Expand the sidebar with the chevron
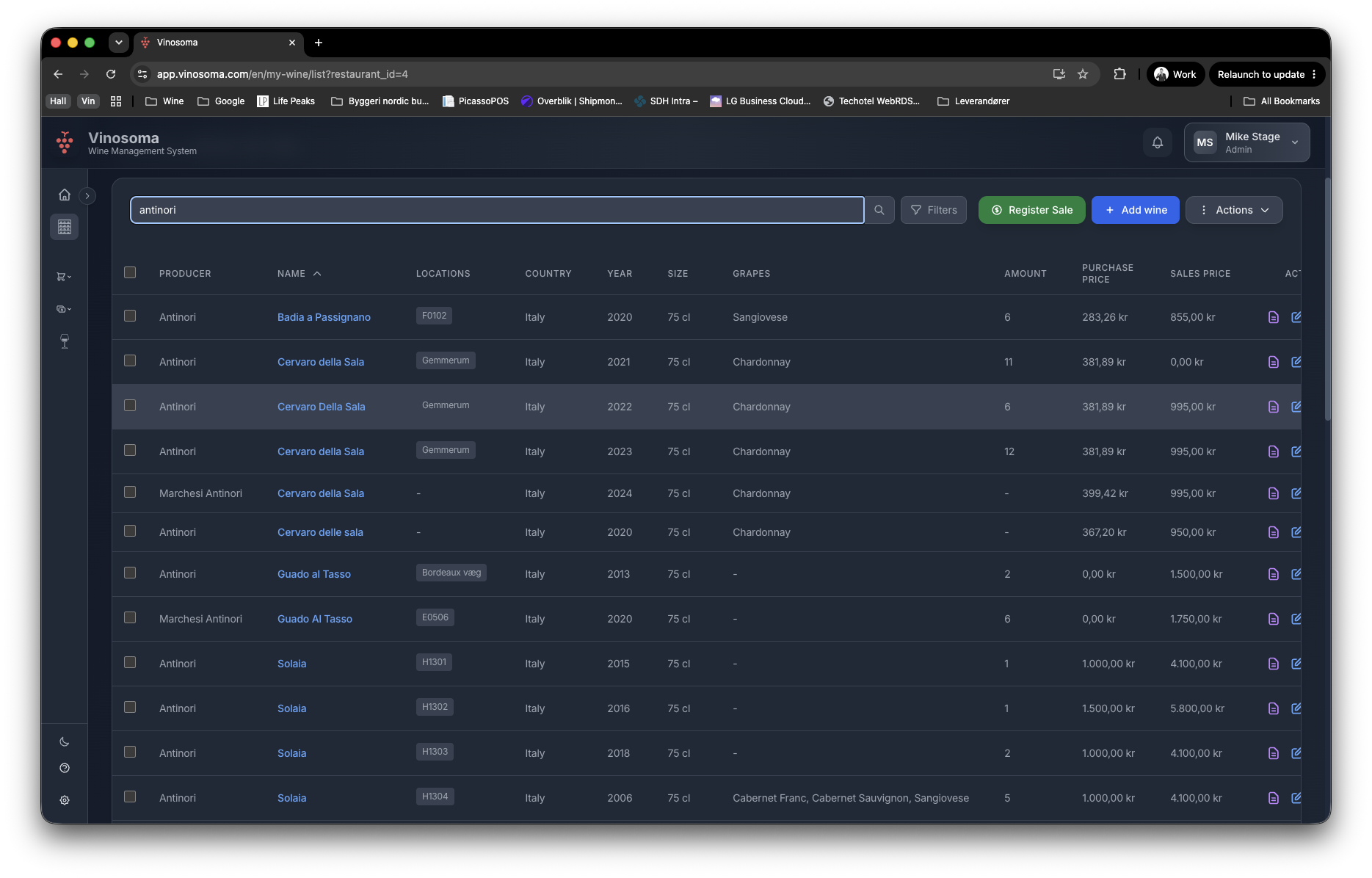The width and height of the screenshot is (1372, 878). pos(87,195)
